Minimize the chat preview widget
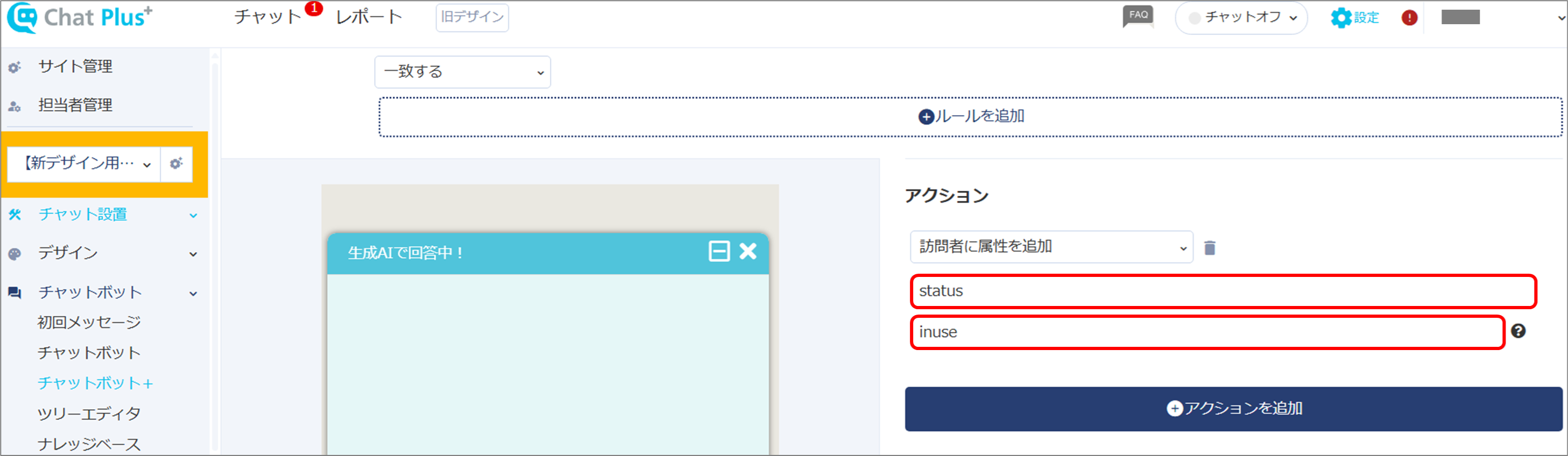This screenshot has width=1568, height=456. pyautogui.click(x=719, y=251)
